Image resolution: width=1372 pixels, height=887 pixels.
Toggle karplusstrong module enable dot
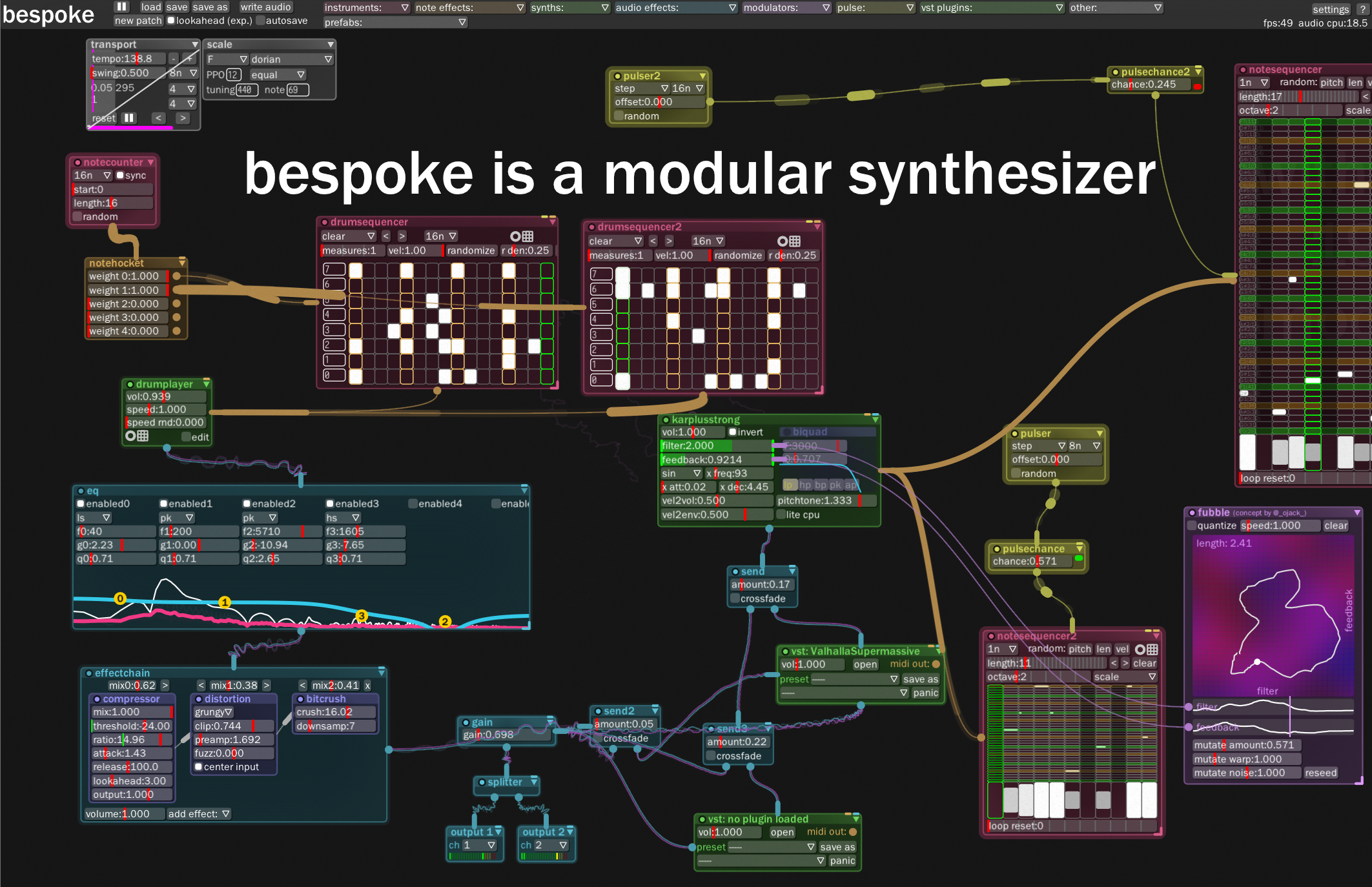[x=666, y=420]
